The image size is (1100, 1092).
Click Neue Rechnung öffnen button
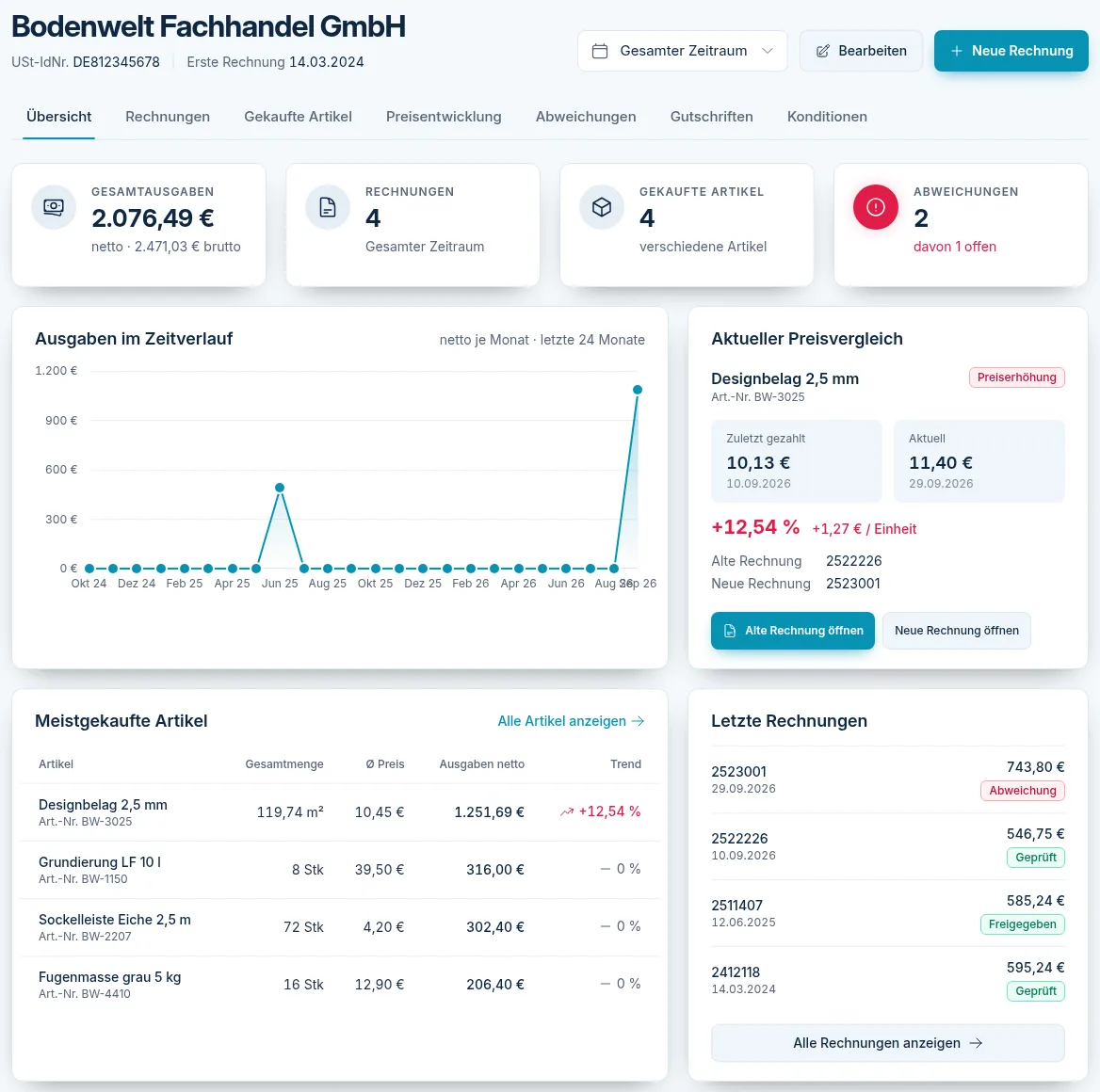[956, 631]
